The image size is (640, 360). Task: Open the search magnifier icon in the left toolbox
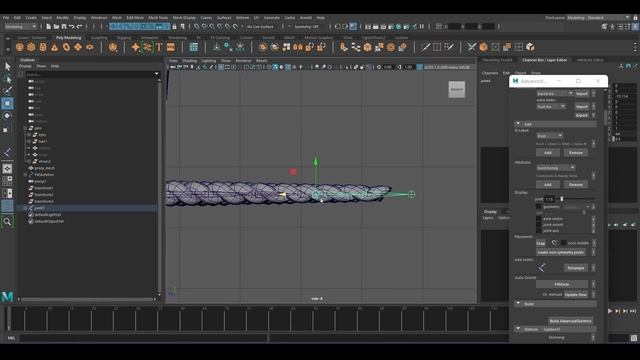[x=7, y=222]
